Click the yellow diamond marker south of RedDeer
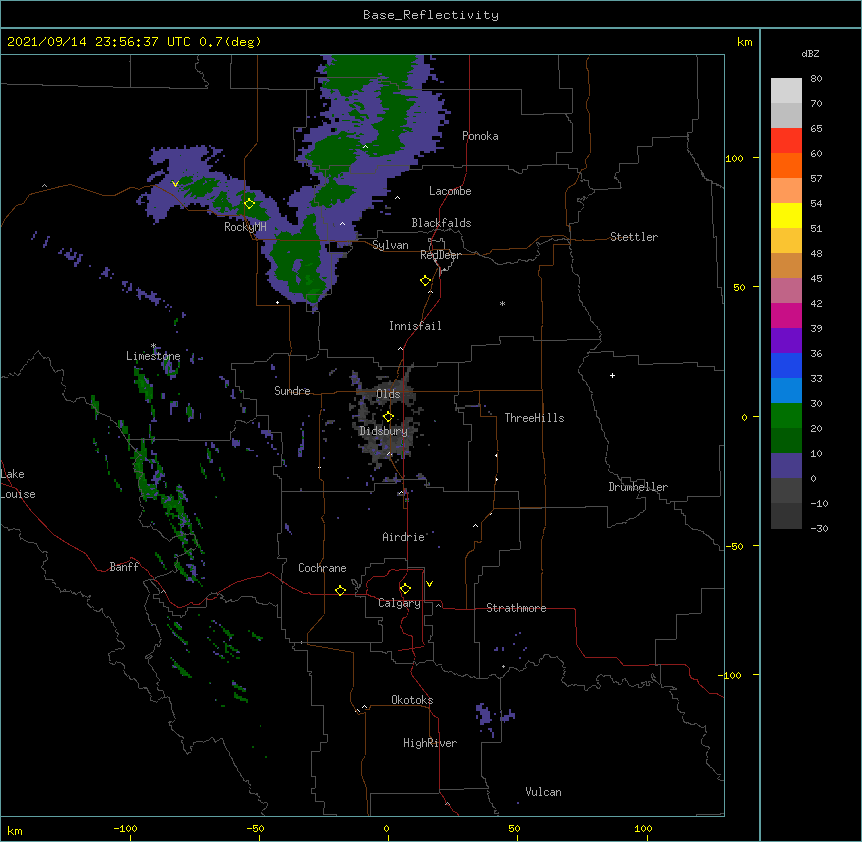The width and height of the screenshot is (862, 842). (x=426, y=281)
